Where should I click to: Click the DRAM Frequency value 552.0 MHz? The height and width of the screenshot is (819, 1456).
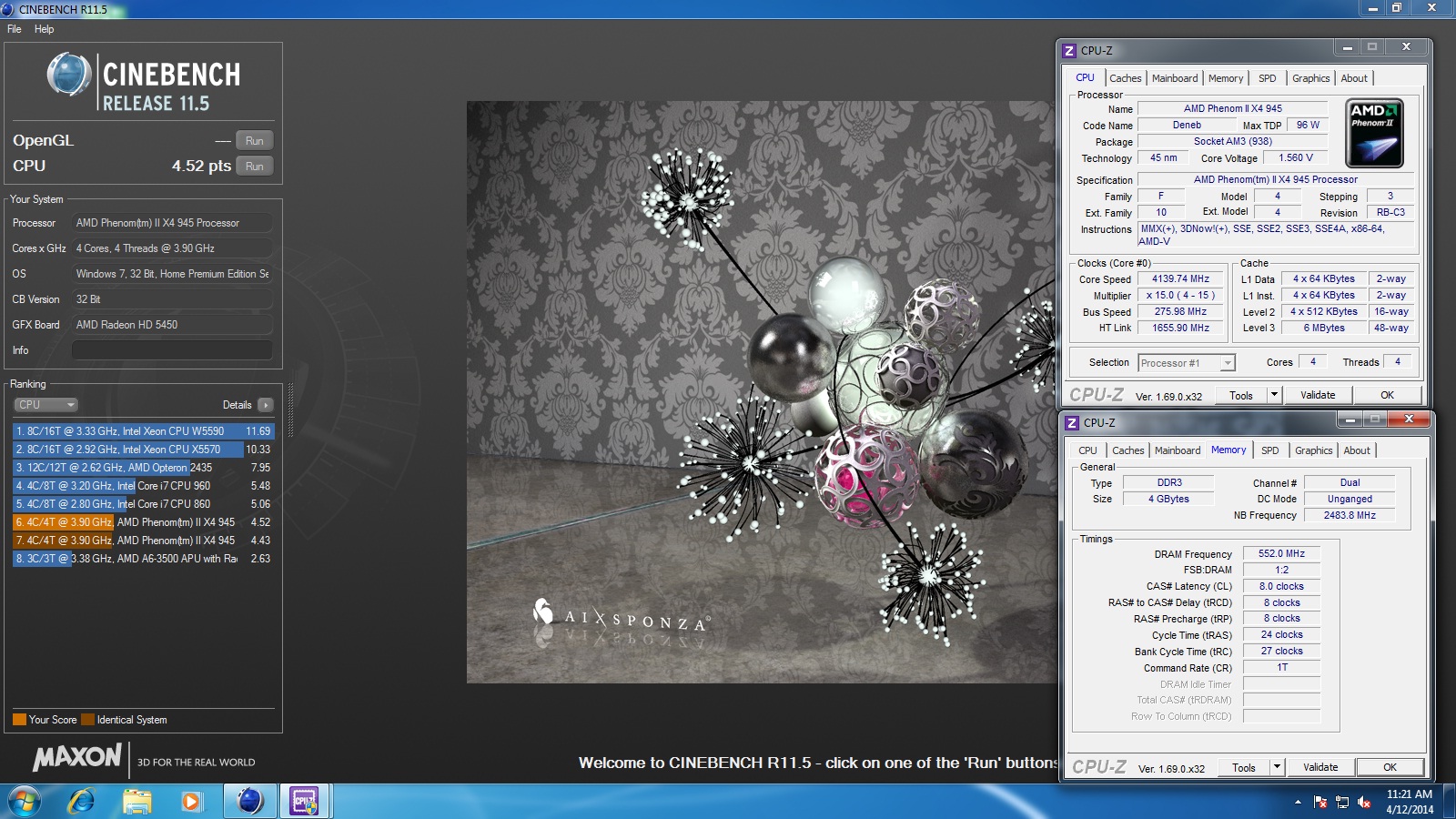pos(1281,553)
